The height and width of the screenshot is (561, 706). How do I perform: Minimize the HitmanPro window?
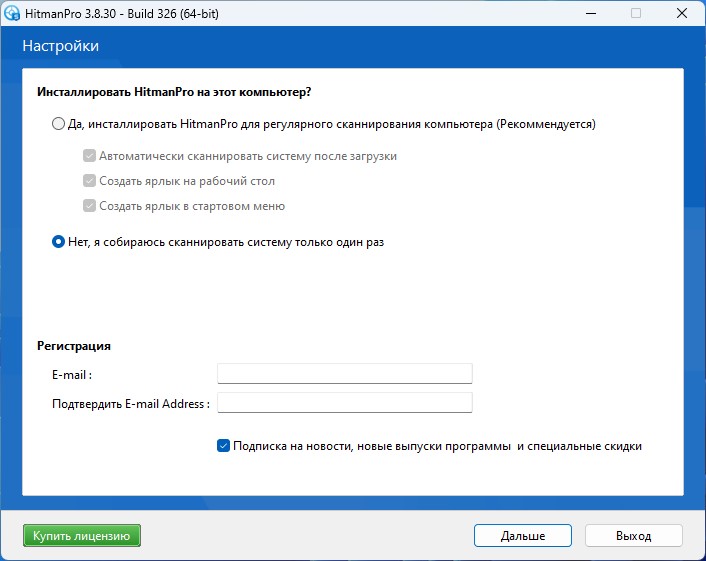(x=591, y=14)
